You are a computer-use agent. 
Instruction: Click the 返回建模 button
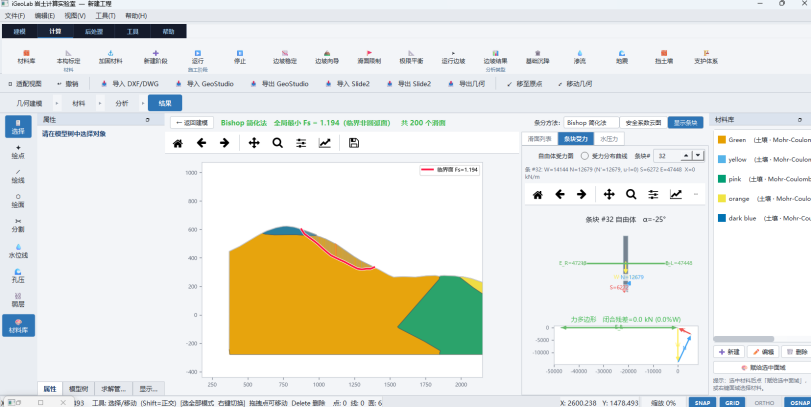click(192, 123)
